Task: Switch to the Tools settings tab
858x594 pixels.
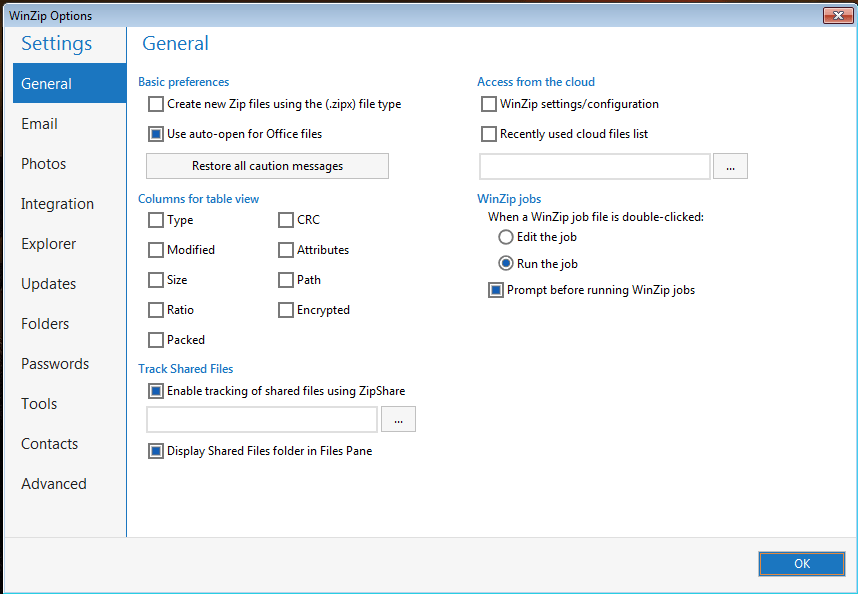Action: click(x=69, y=403)
